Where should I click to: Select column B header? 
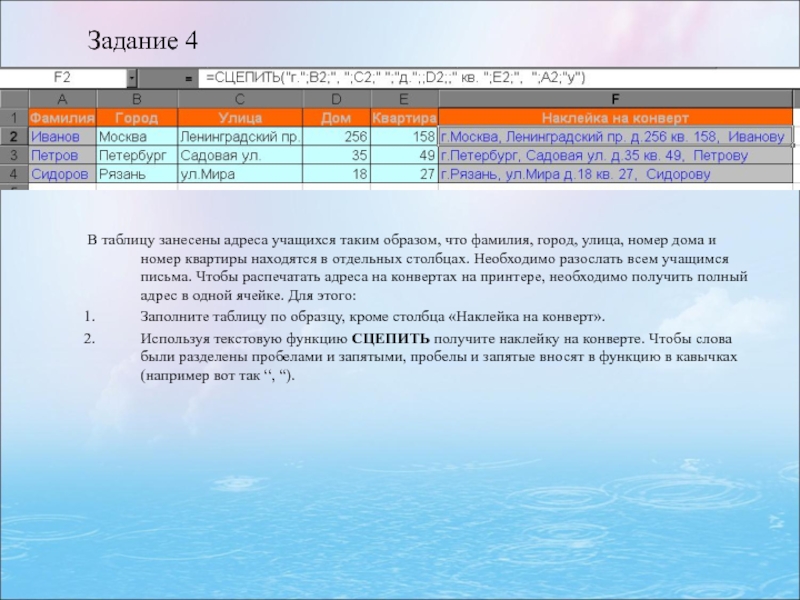(x=136, y=98)
